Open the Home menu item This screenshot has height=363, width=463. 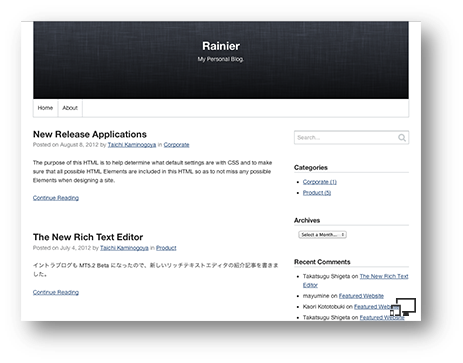point(45,108)
